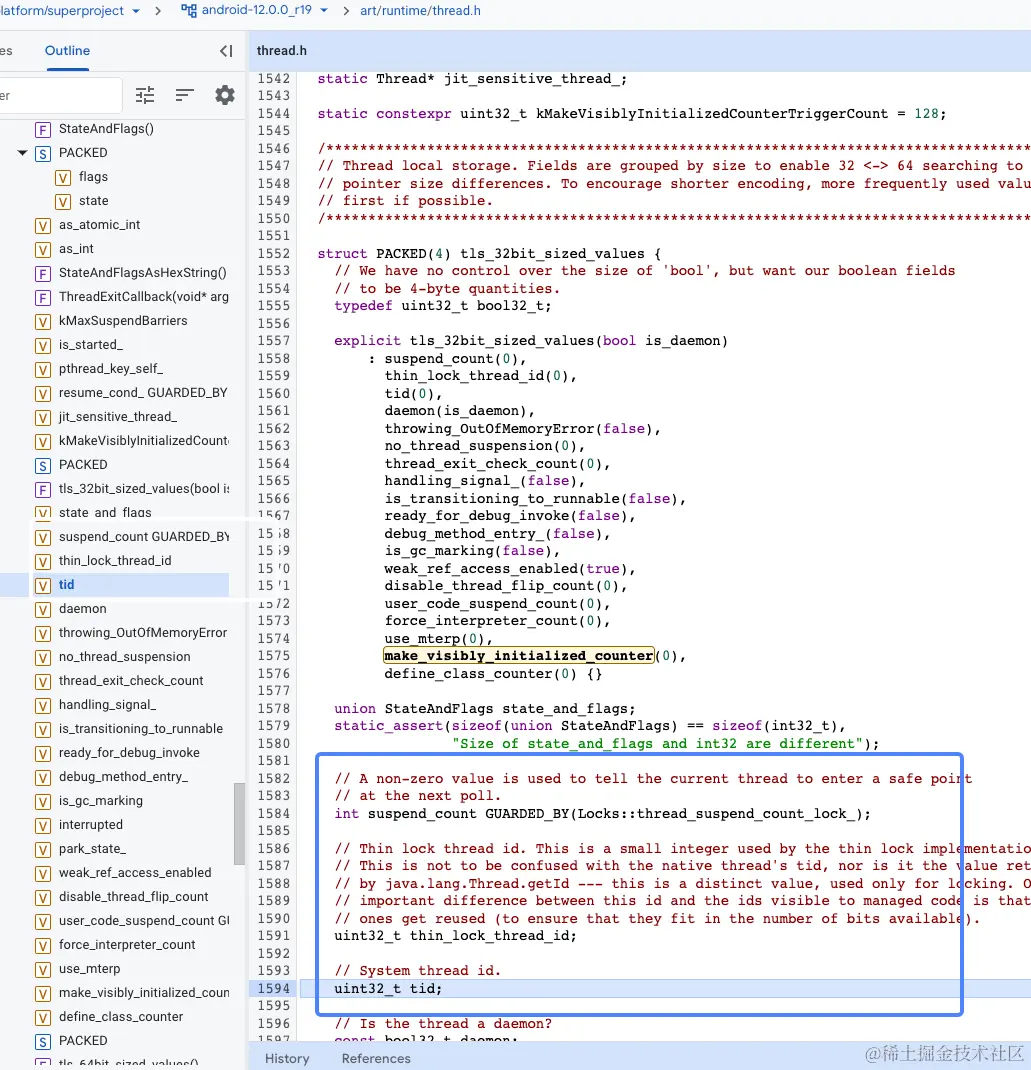This screenshot has height=1070, width=1031.
Task: Select highlighted tid outline entry
Action: pyautogui.click(x=66, y=585)
